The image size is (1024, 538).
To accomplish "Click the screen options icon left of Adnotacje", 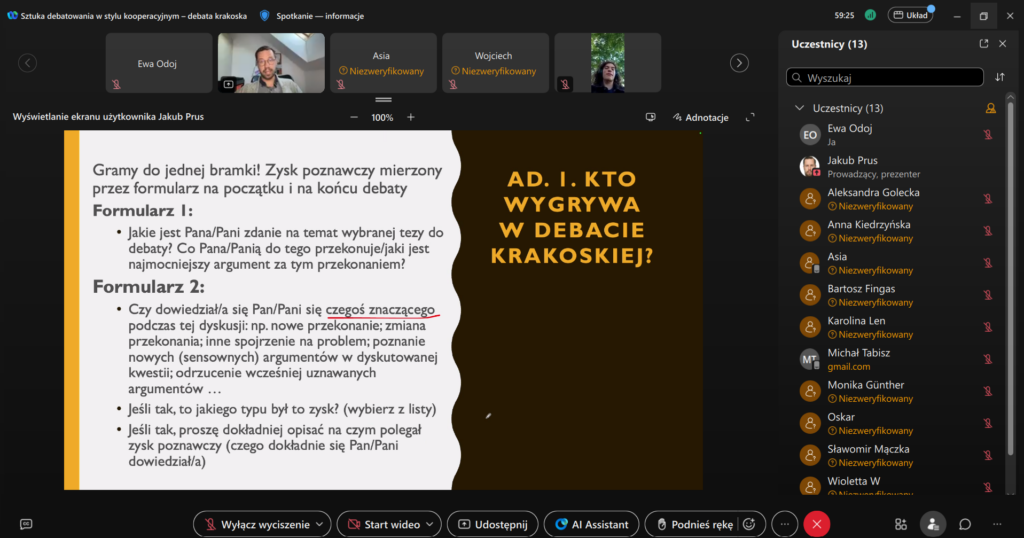I will pyautogui.click(x=650, y=118).
